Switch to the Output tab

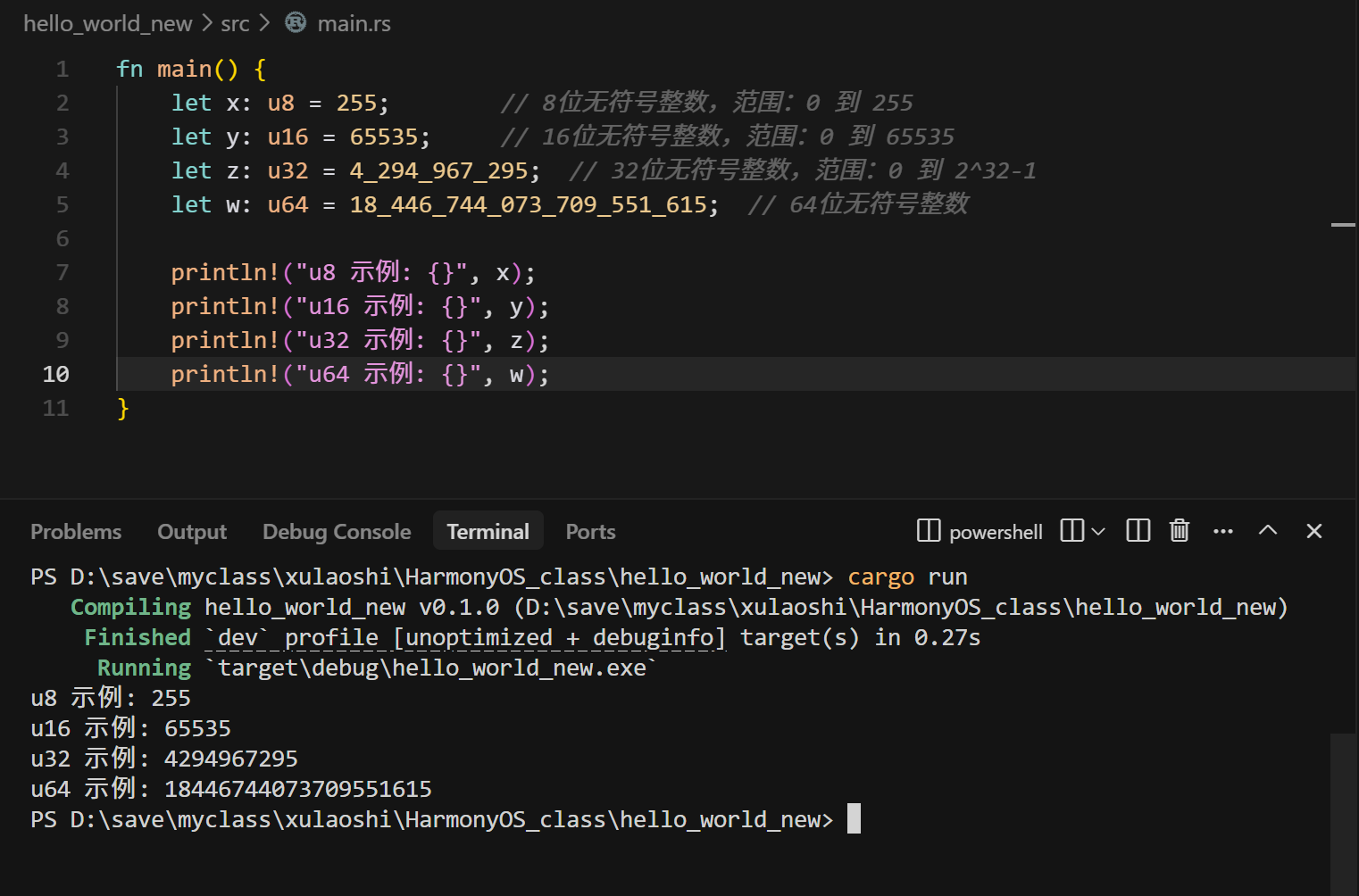[192, 531]
